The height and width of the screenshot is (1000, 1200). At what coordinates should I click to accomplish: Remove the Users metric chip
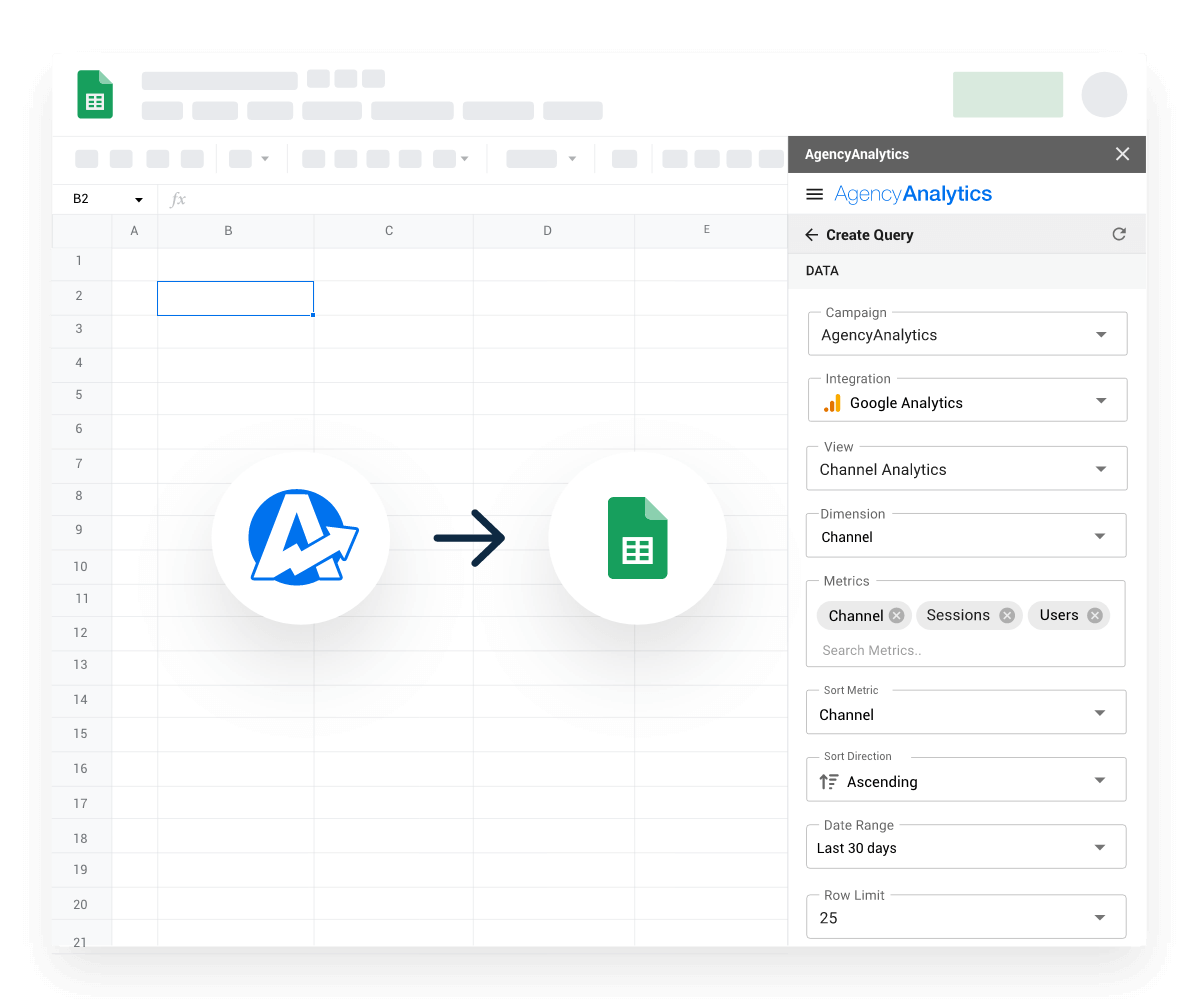(1095, 616)
